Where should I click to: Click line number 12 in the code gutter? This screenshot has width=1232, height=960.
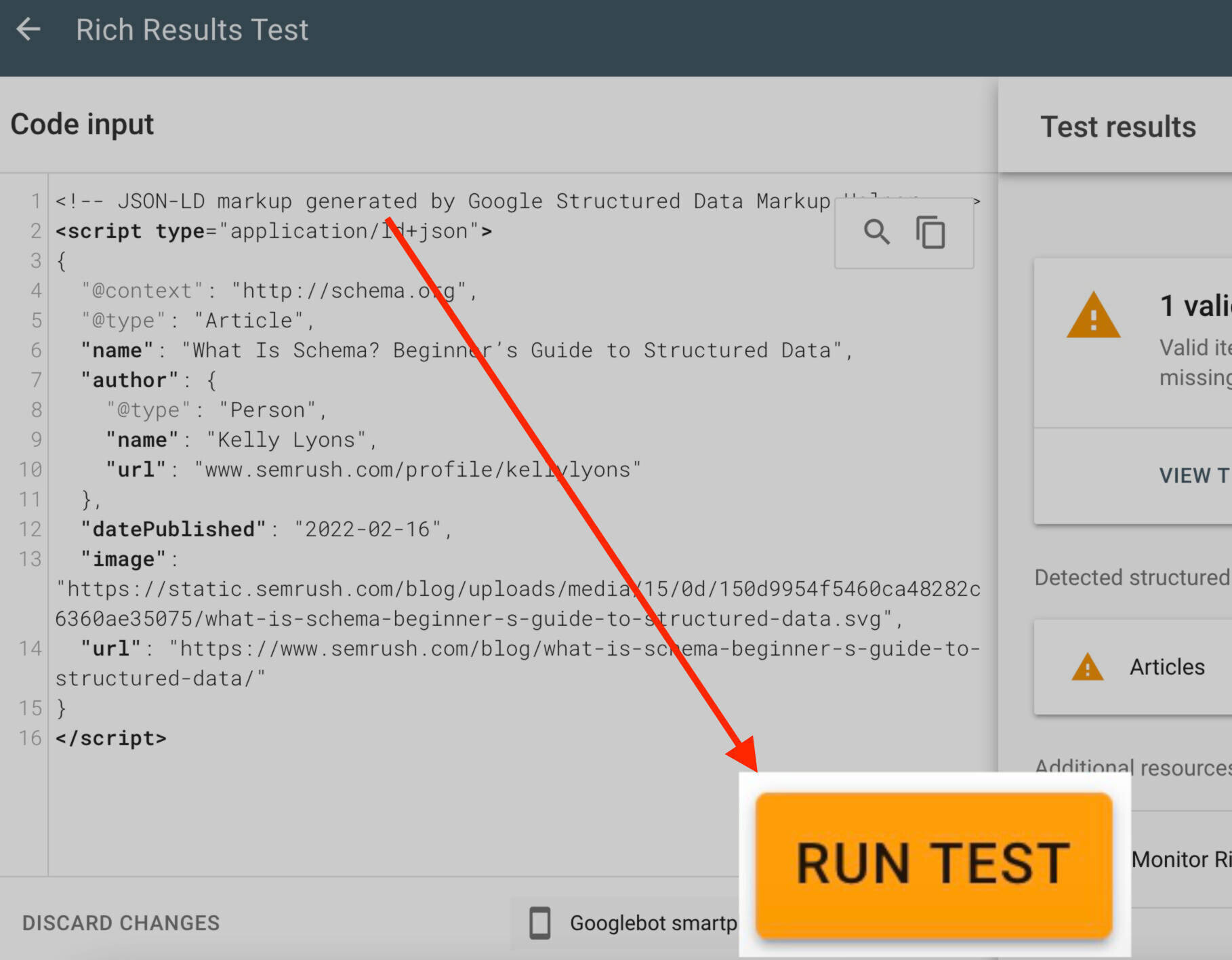pyautogui.click(x=28, y=529)
